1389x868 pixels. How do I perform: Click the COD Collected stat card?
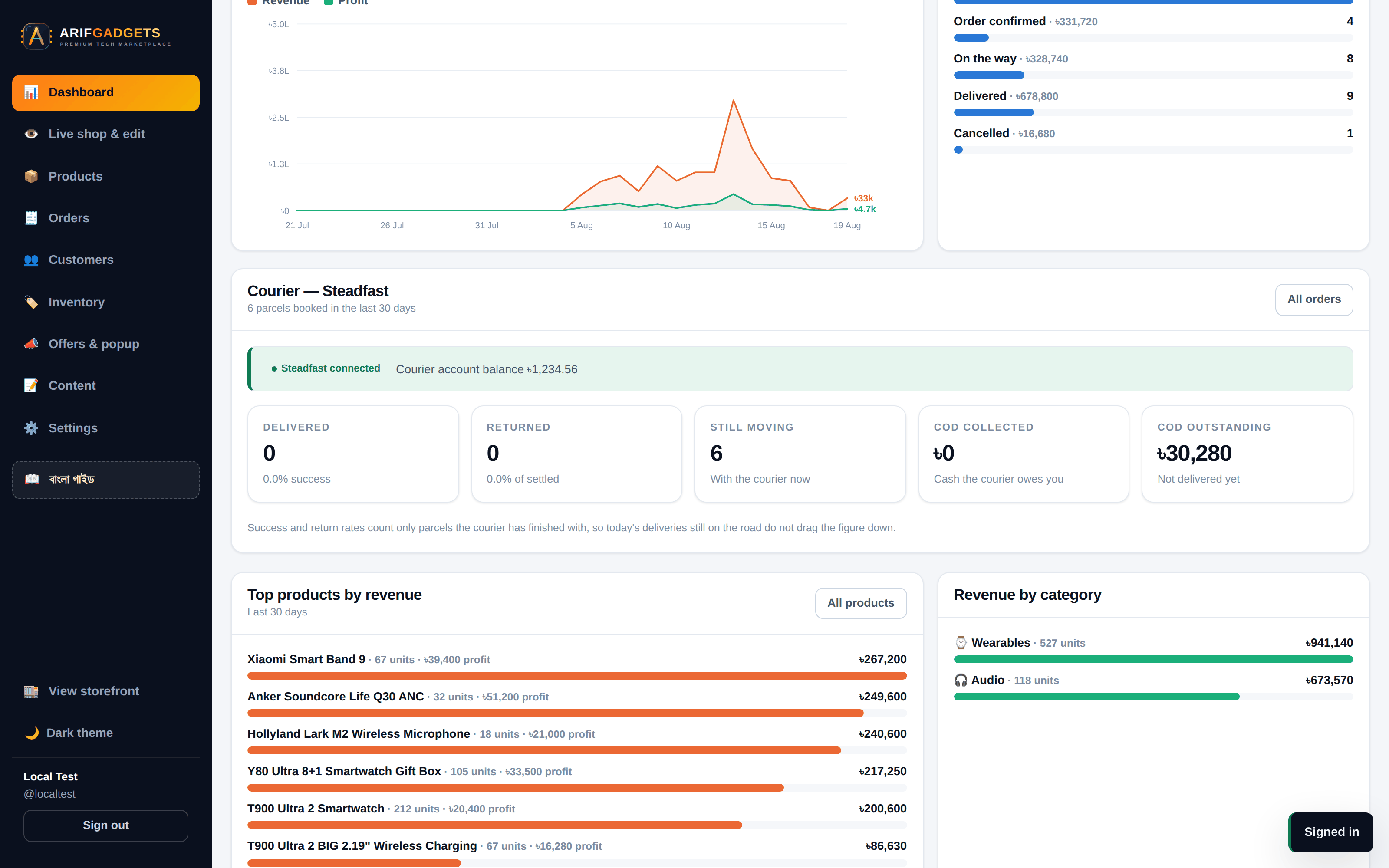(x=1024, y=454)
